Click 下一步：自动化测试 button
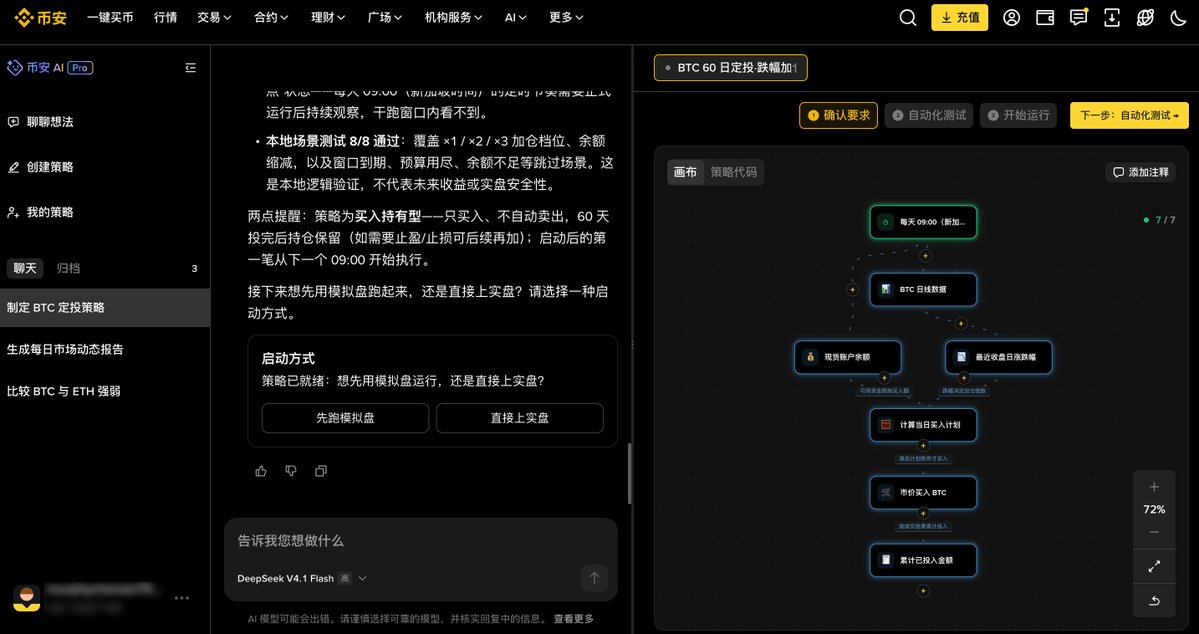The height and width of the screenshot is (634, 1199). click(1129, 115)
